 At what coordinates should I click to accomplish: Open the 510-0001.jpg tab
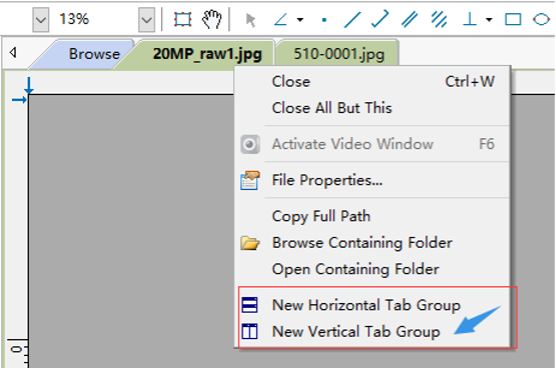coord(339,54)
